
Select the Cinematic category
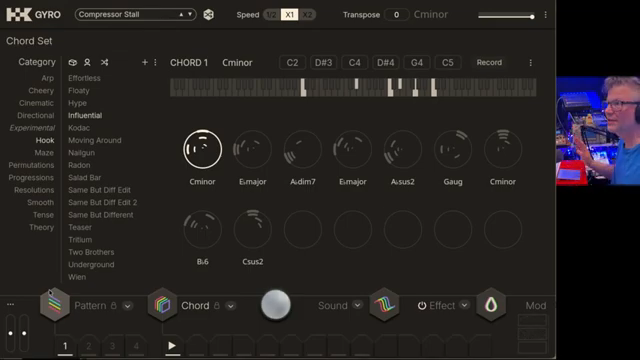coord(36,103)
